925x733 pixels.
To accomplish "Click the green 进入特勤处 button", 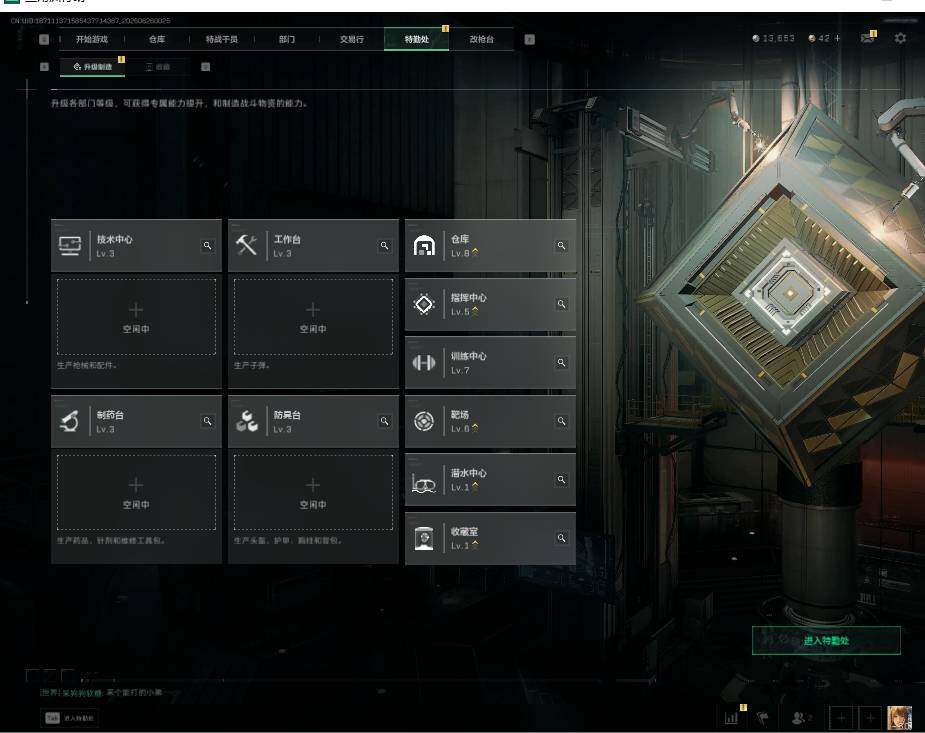I will tap(826, 640).
